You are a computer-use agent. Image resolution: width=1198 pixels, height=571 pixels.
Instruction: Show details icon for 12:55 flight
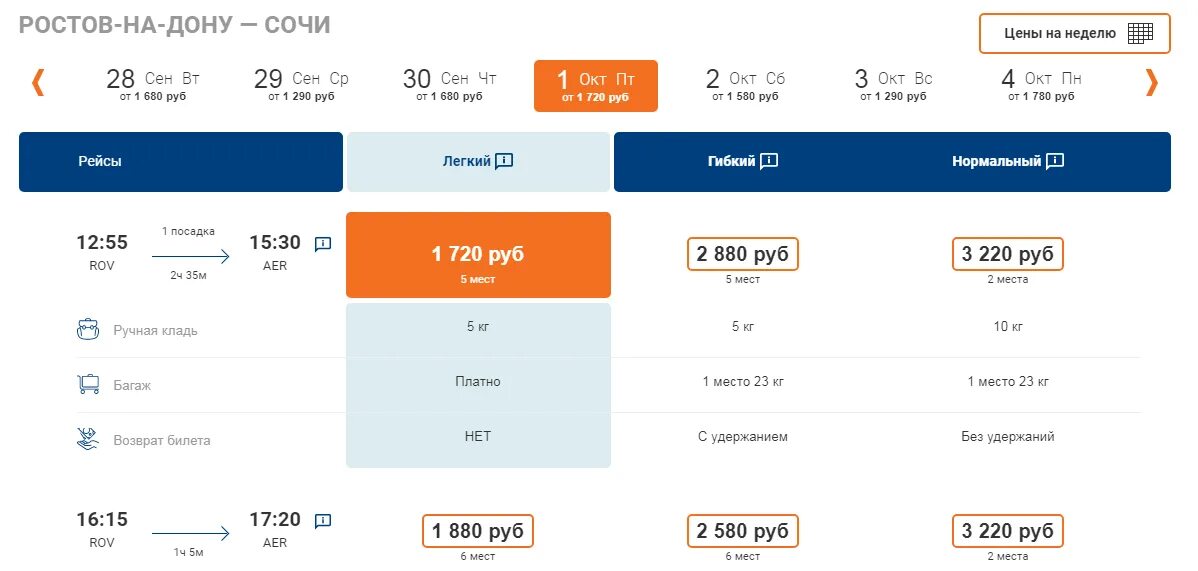pyautogui.click(x=323, y=243)
